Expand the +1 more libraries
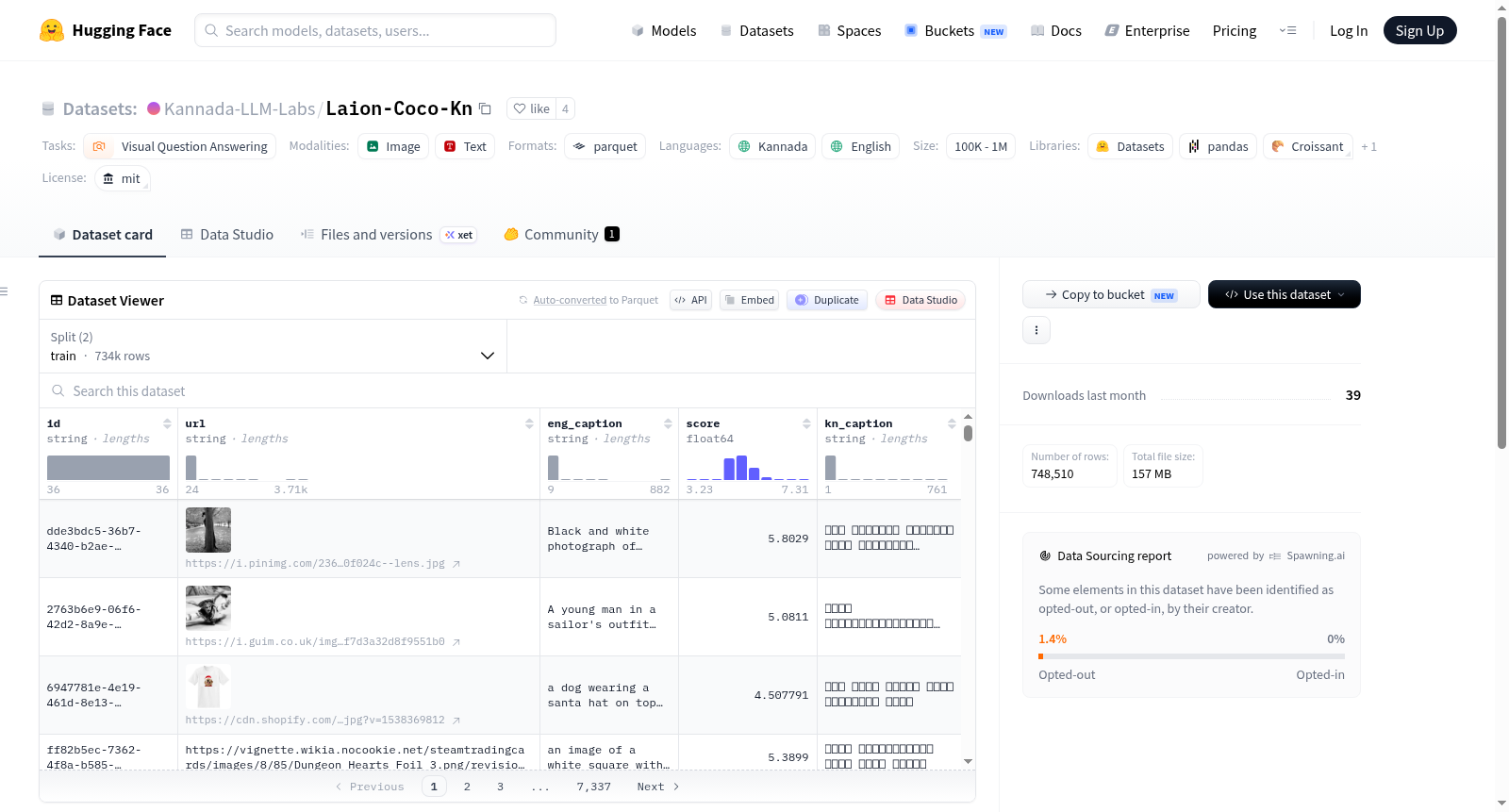The width and height of the screenshot is (1509, 812). point(1368,146)
